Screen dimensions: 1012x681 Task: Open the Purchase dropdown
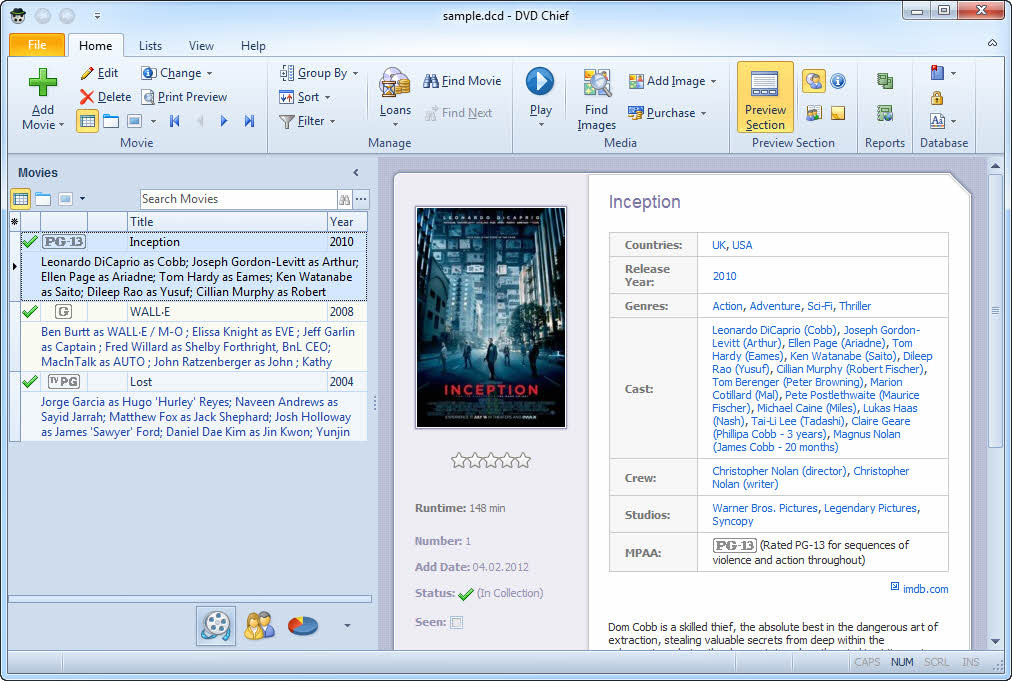pos(667,113)
